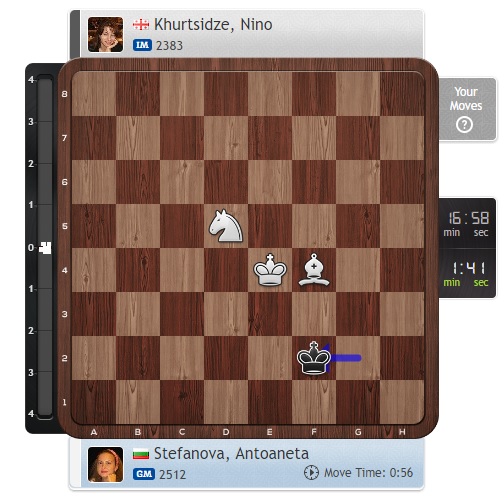Open Nino Khurtsidze's profile photo
Screen dimensions: 504x502
[105, 34]
